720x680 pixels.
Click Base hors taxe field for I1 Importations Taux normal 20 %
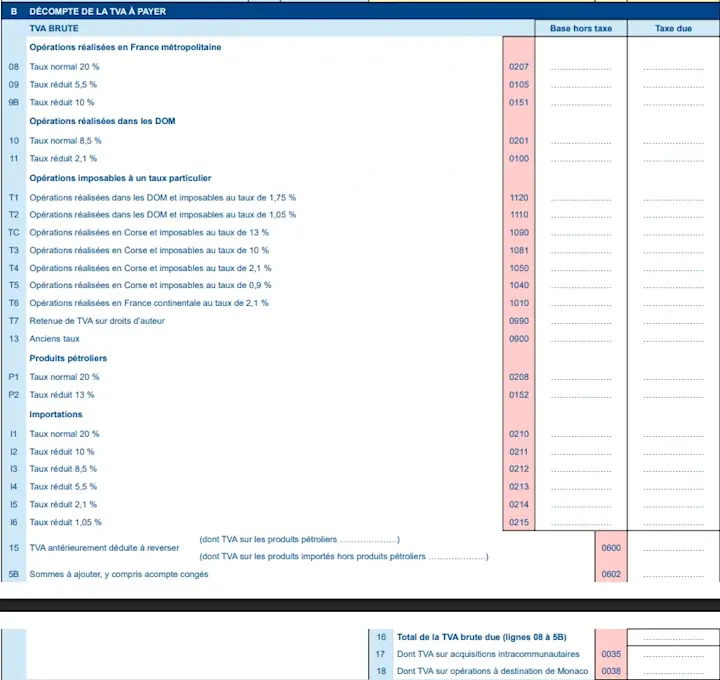tap(581, 434)
